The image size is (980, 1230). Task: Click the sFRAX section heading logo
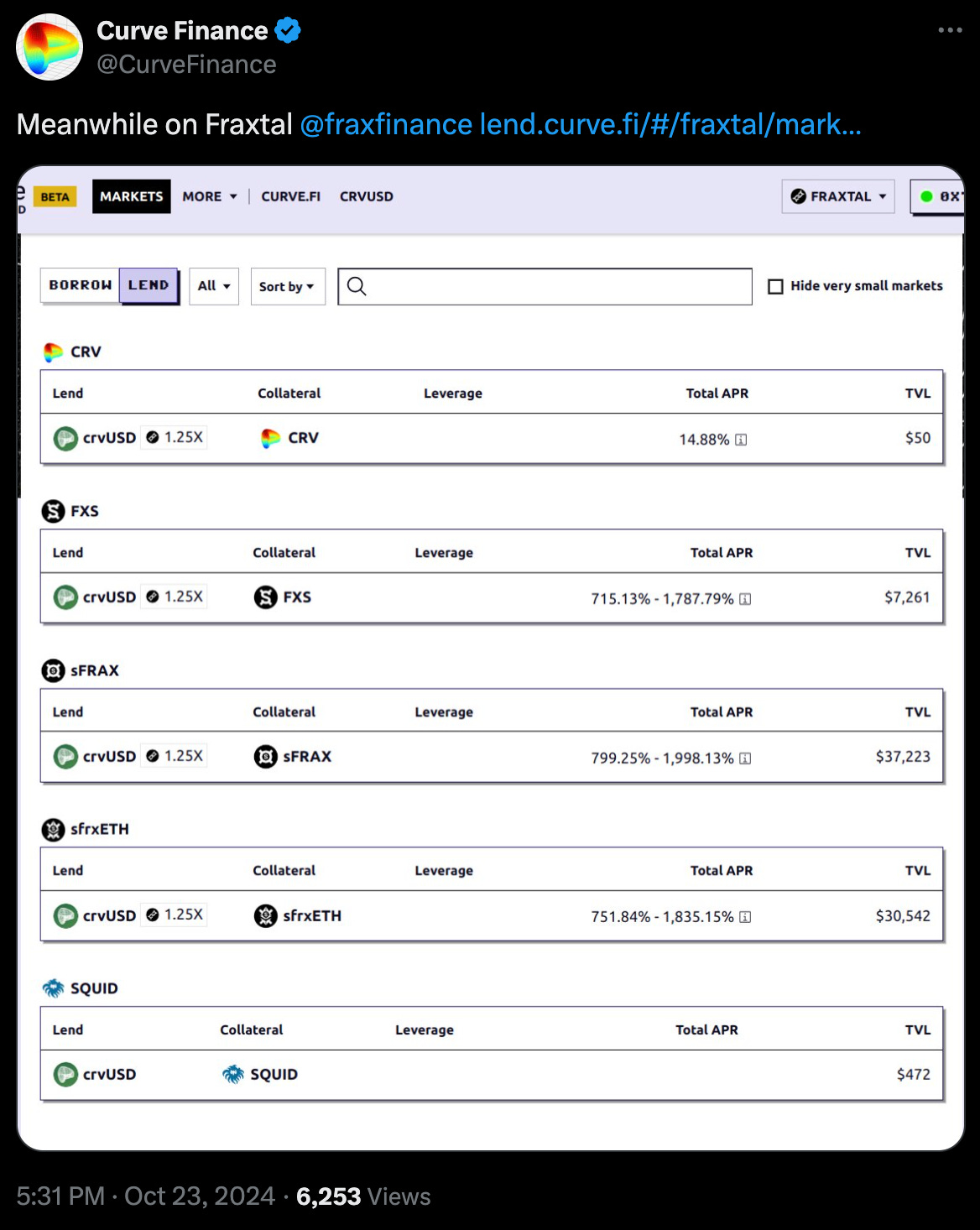click(x=53, y=670)
